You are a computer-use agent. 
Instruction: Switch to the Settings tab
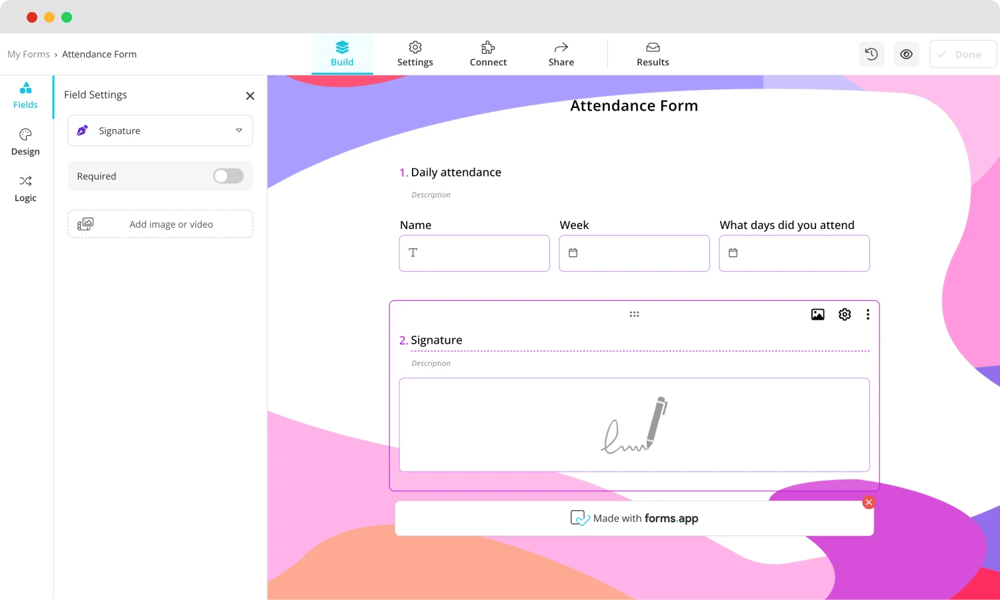point(415,54)
